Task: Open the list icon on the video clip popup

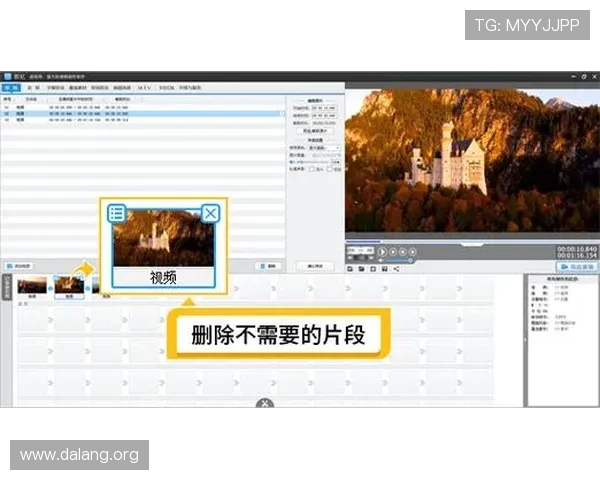Action: pos(117,213)
